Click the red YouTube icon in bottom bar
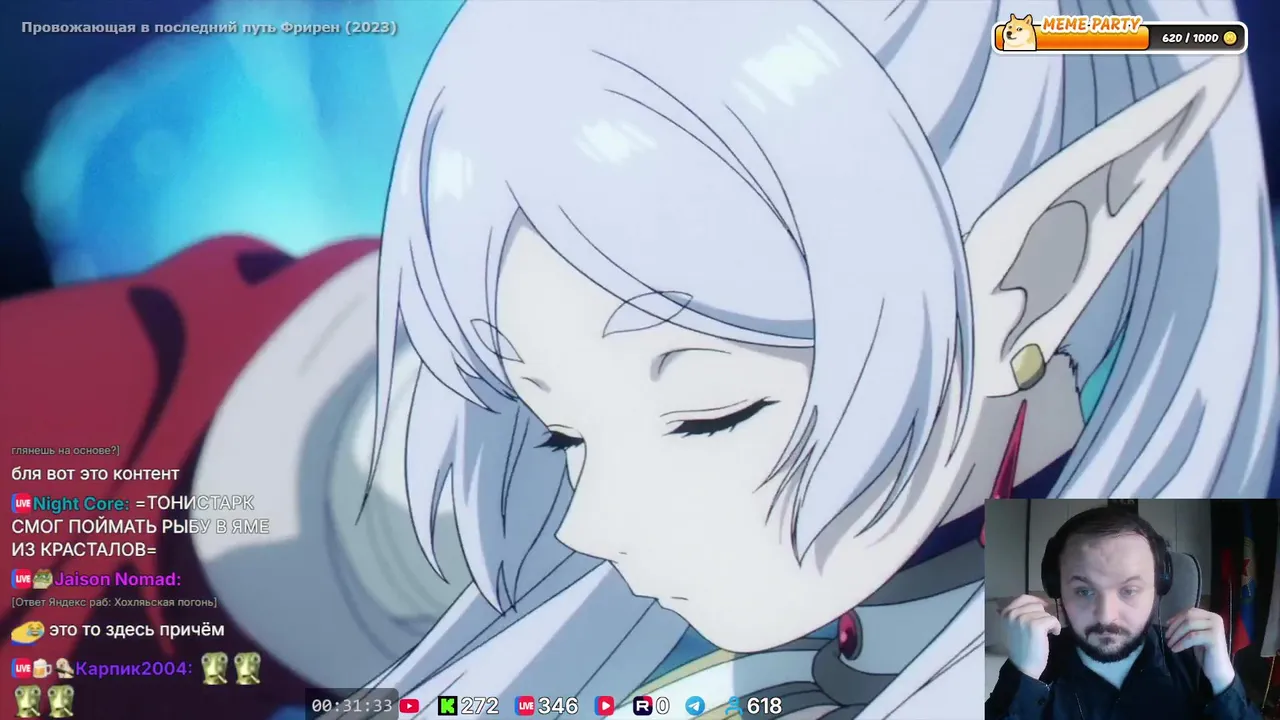This screenshot has width=1280, height=720. pos(409,706)
